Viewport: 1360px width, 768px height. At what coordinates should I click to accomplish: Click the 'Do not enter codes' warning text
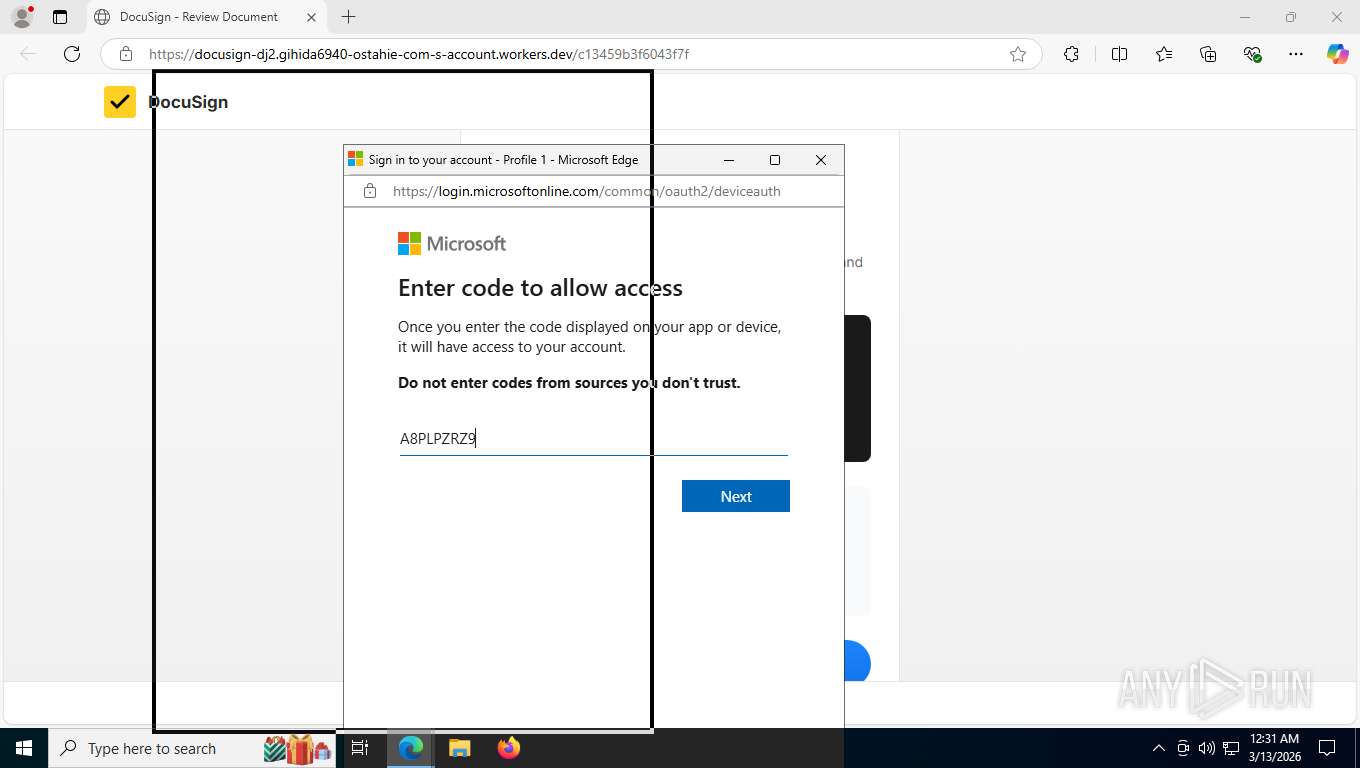click(x=569, y=383)
